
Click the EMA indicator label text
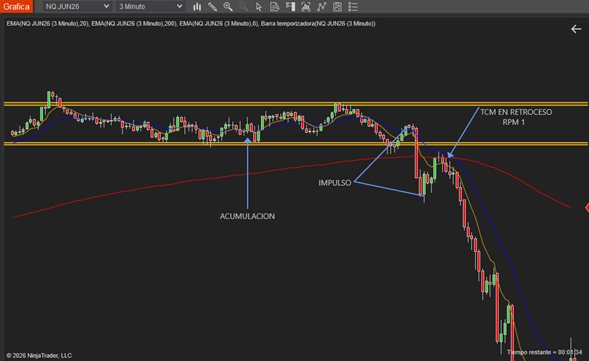click(191, 24)
